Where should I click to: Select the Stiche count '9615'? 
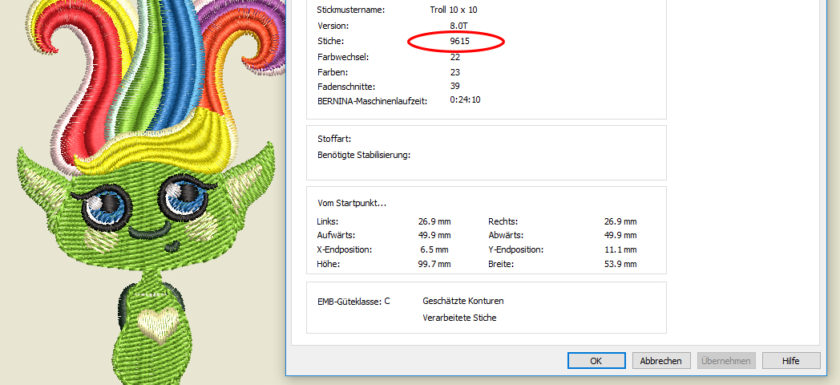coord(460,41)
